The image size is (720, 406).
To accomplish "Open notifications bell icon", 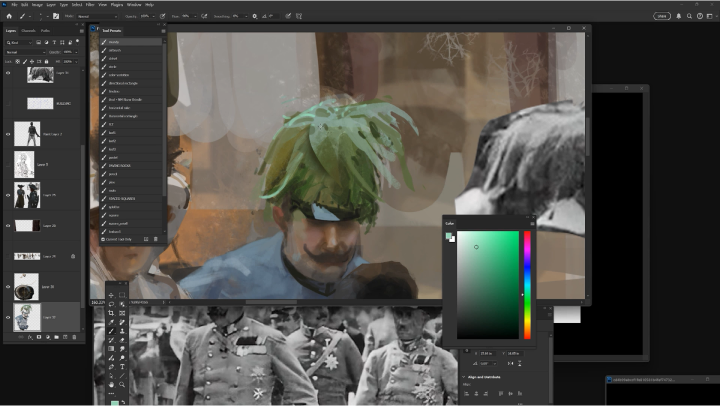I will 679,16.
